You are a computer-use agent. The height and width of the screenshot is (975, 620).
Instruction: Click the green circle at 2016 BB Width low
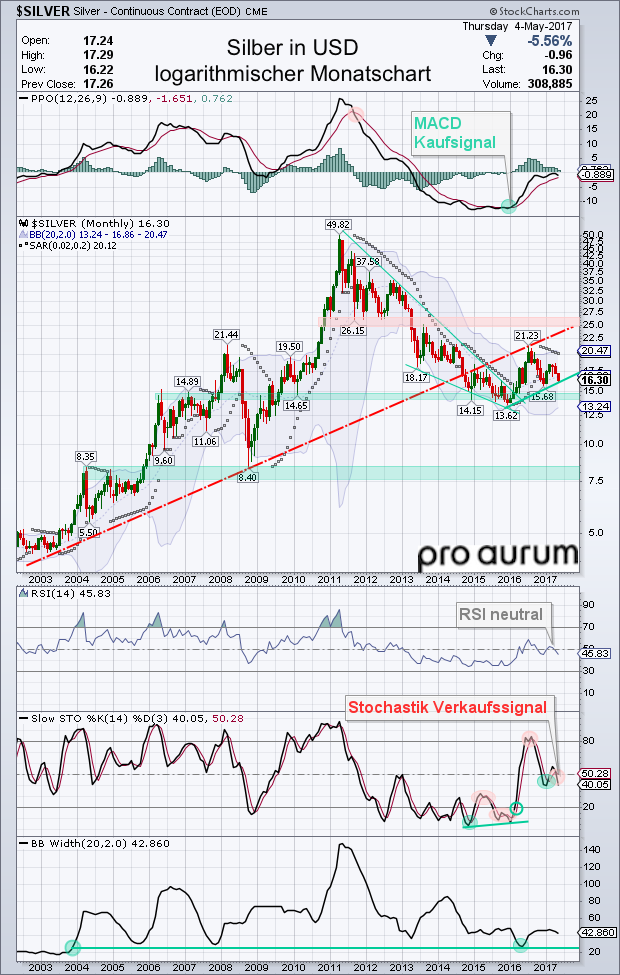(519, 945)
